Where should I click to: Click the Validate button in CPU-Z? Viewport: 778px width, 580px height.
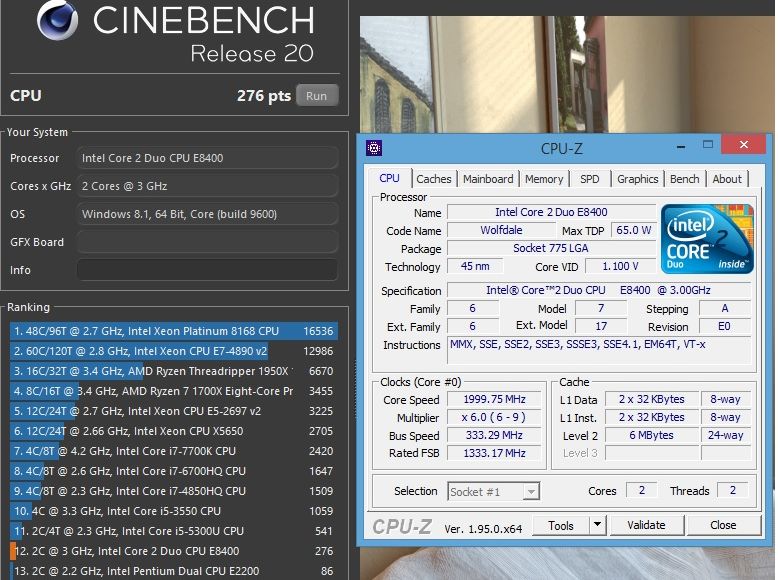click(x=646, y=525)
